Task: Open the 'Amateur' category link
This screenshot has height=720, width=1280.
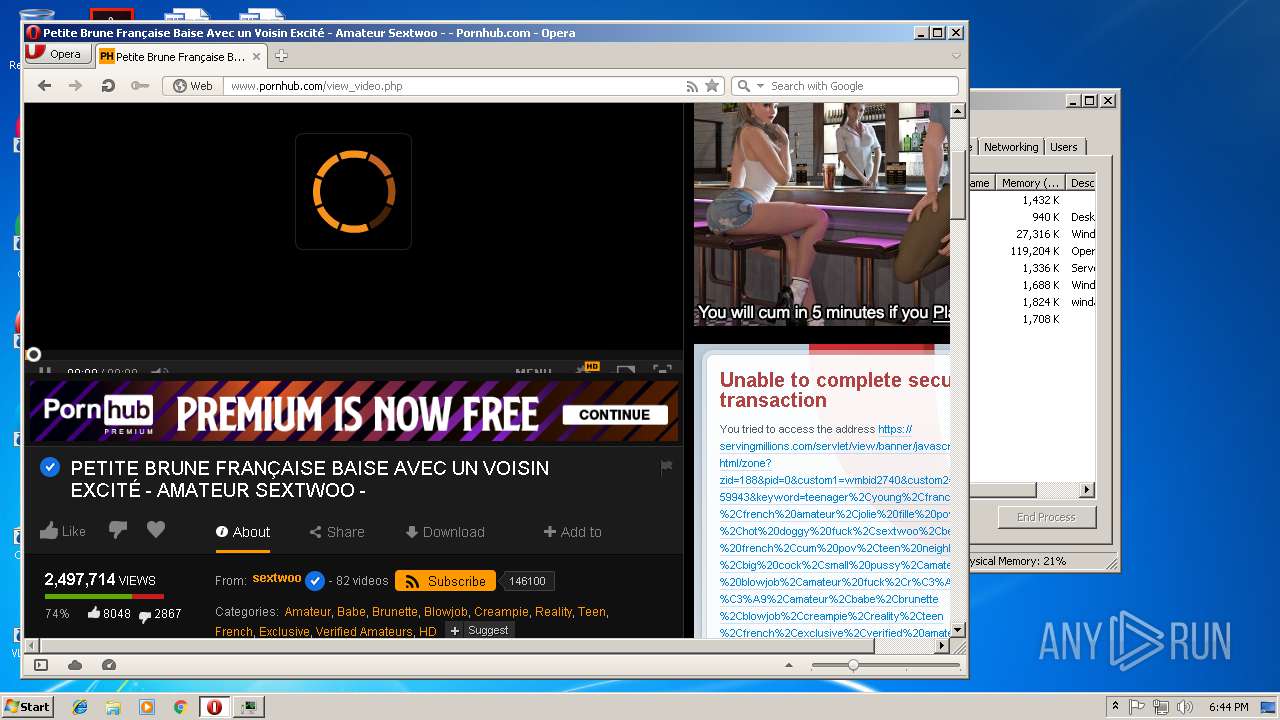Action: pos(307,612)
